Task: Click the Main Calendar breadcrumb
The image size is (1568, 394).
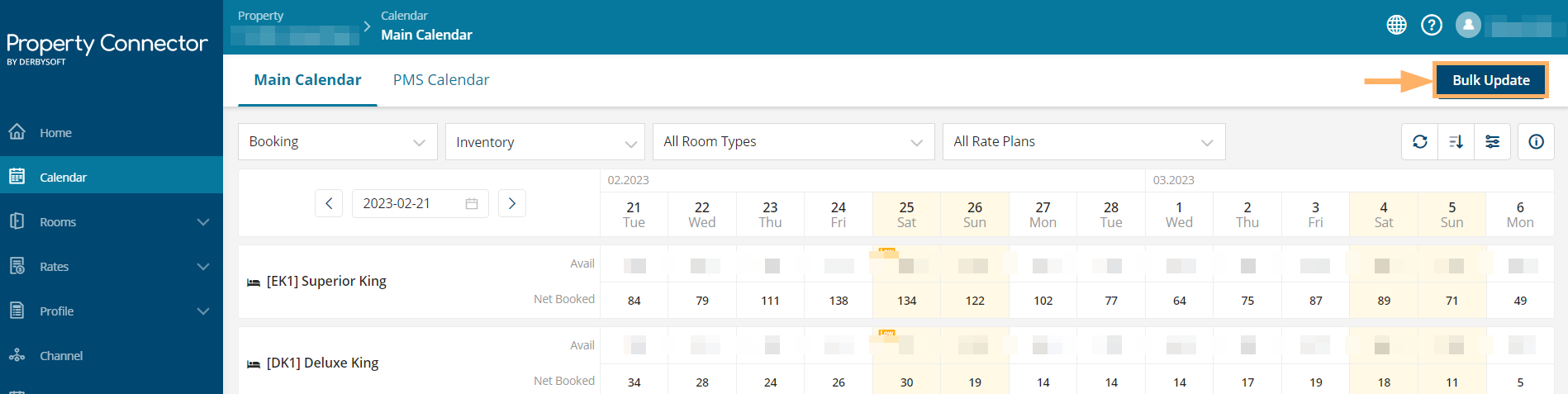Action: 426,35
